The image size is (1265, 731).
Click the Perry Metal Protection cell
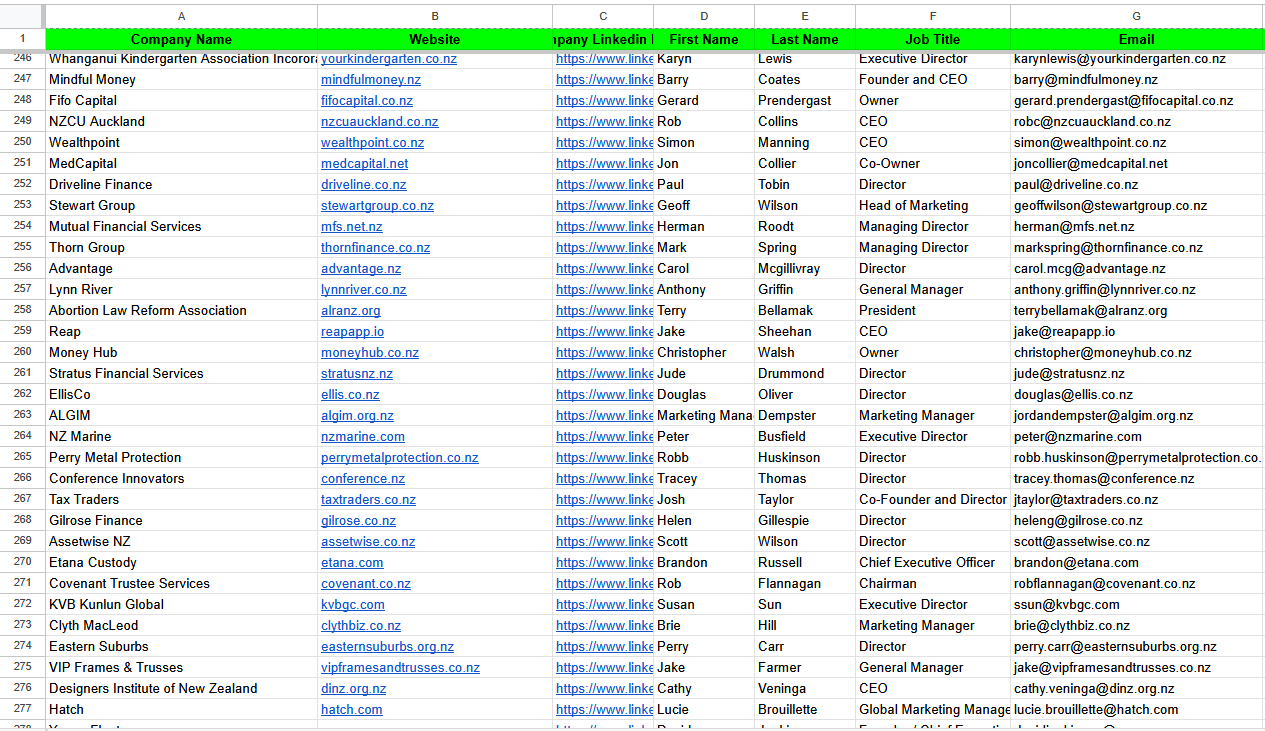point(181,458)
